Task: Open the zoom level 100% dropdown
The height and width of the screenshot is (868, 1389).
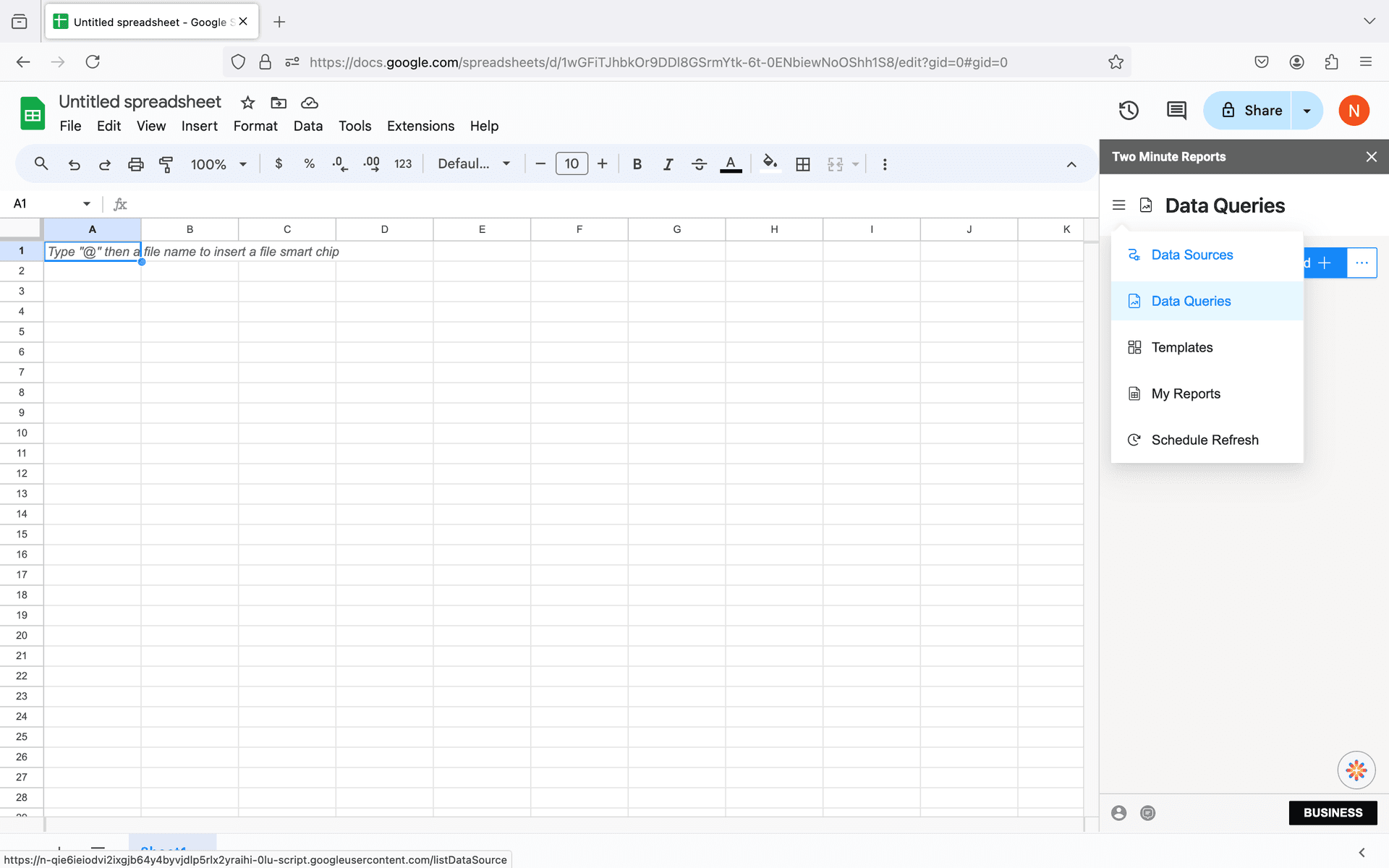Action: pyautogui.click(x=215, y=164)
